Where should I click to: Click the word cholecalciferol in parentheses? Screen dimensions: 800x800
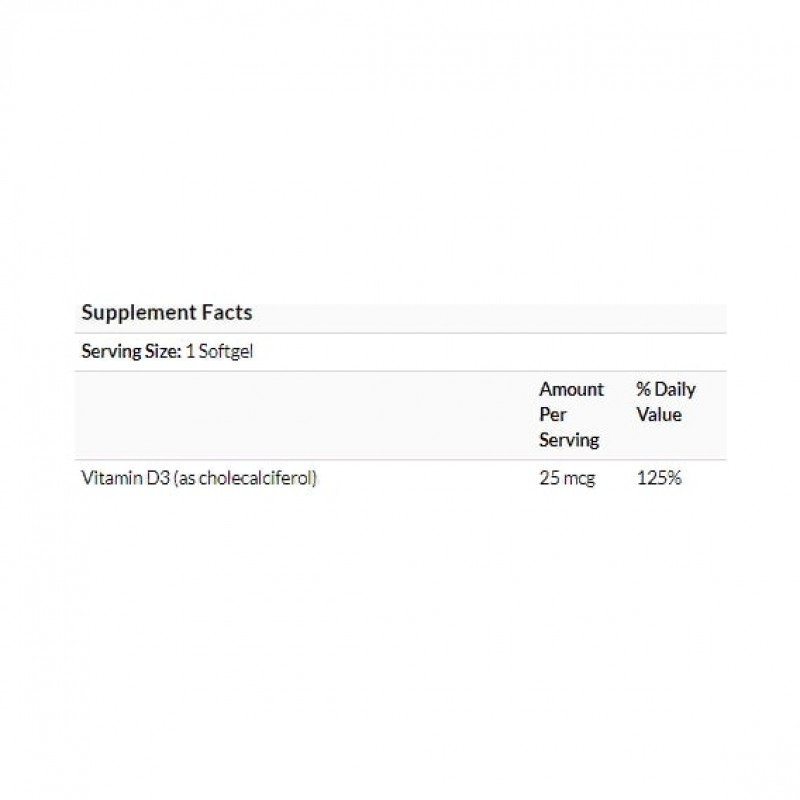pyautogui.click(x=257, y=479)
